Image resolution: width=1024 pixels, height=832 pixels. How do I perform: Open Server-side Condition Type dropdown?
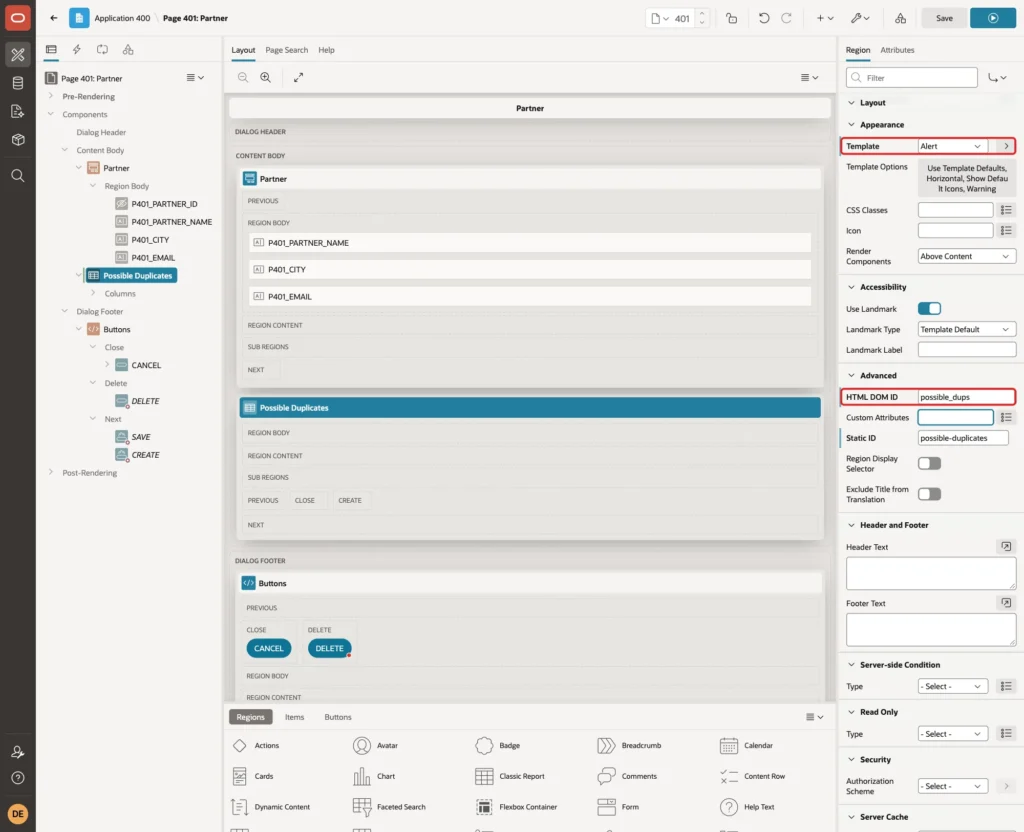(x=952, y=686)
